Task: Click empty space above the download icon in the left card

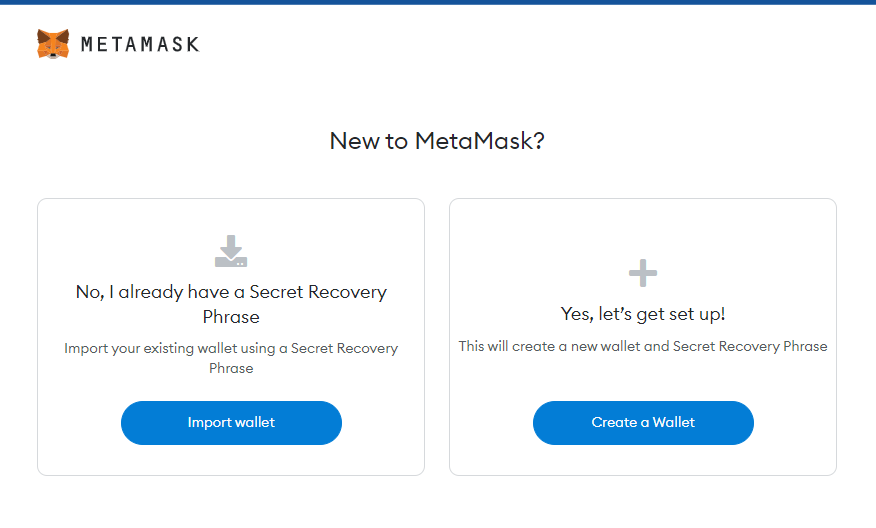Action: pos(231,217)
